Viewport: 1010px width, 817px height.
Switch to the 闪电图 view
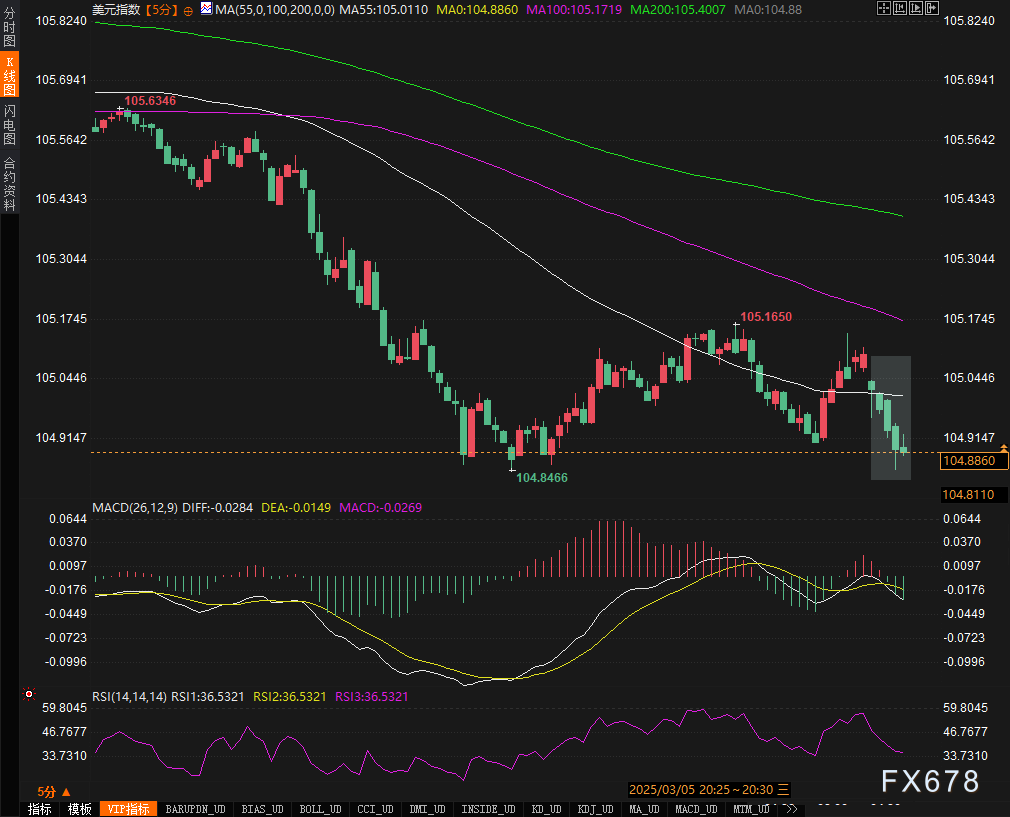pyautogui.click(x=9, y=126)
